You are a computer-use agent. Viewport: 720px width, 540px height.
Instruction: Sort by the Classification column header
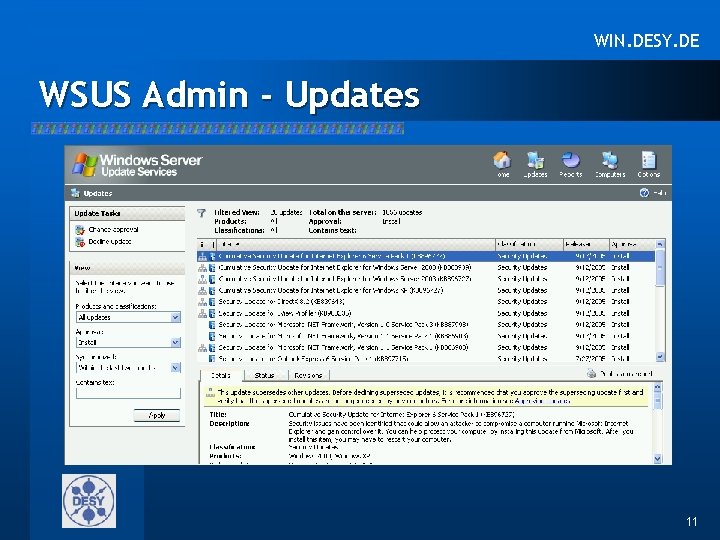pos(529,245)
